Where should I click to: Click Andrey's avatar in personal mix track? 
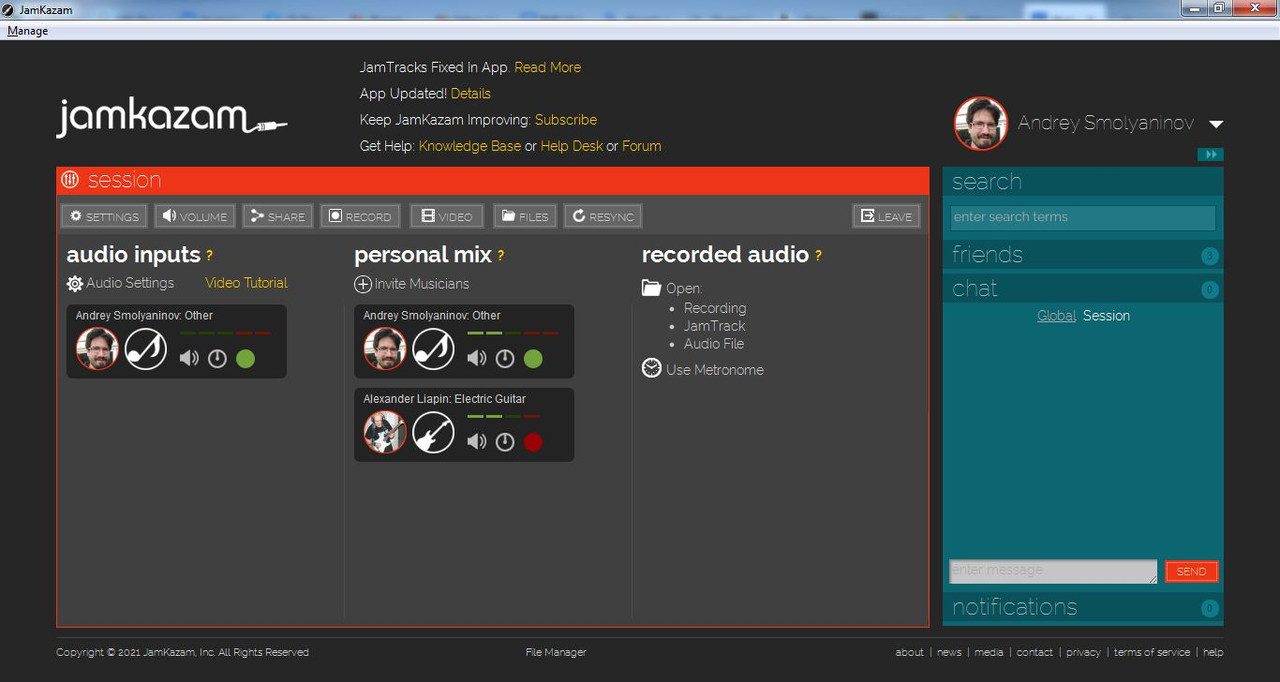(x=385, y=349)
